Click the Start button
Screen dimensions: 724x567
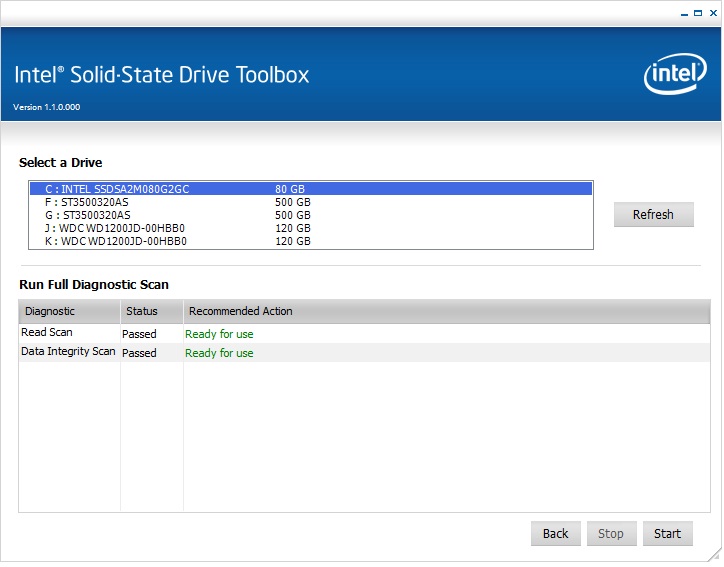[667, 533]
